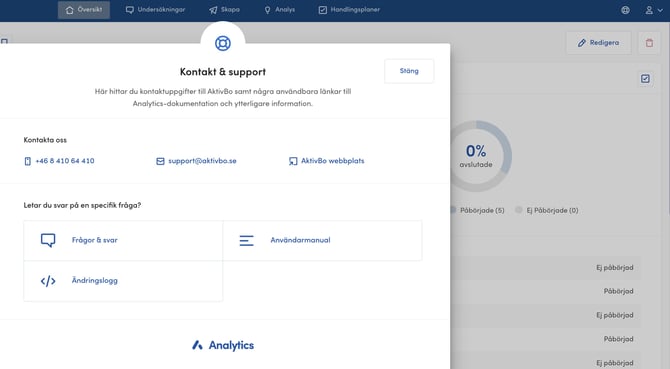
Task: Click the phone icon beside the number
Action: coord(28,161)
